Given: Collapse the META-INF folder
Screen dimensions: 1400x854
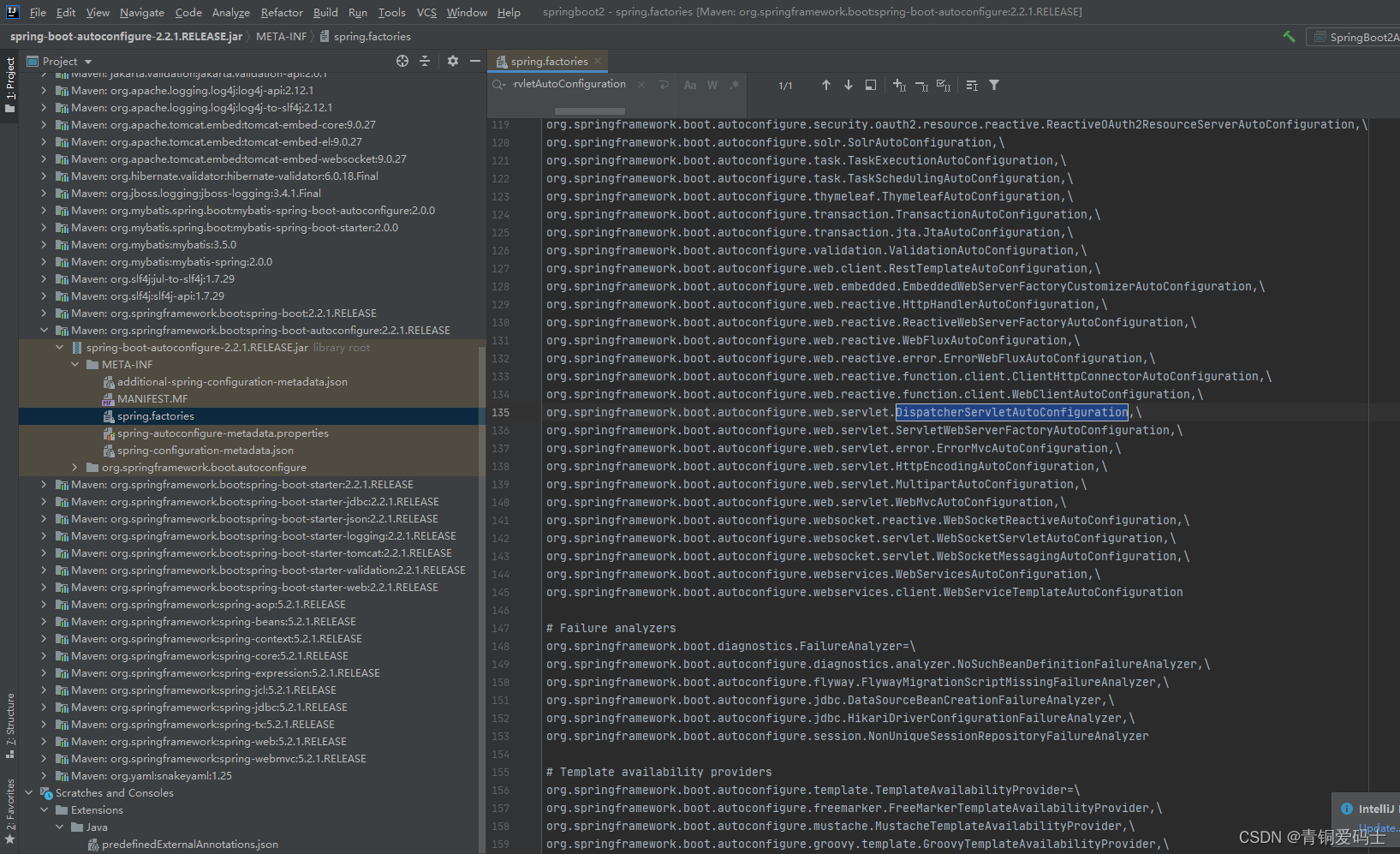Looking at the screenshot, I should (x=74, y=364).
